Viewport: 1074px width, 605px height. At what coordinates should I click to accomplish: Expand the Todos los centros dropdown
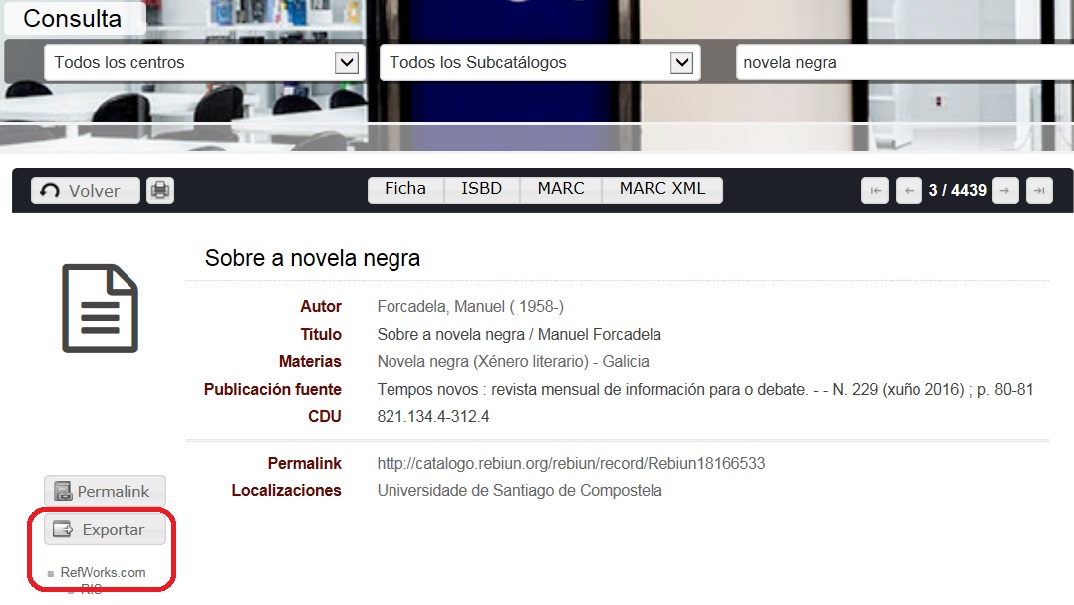tap(346, 62)
